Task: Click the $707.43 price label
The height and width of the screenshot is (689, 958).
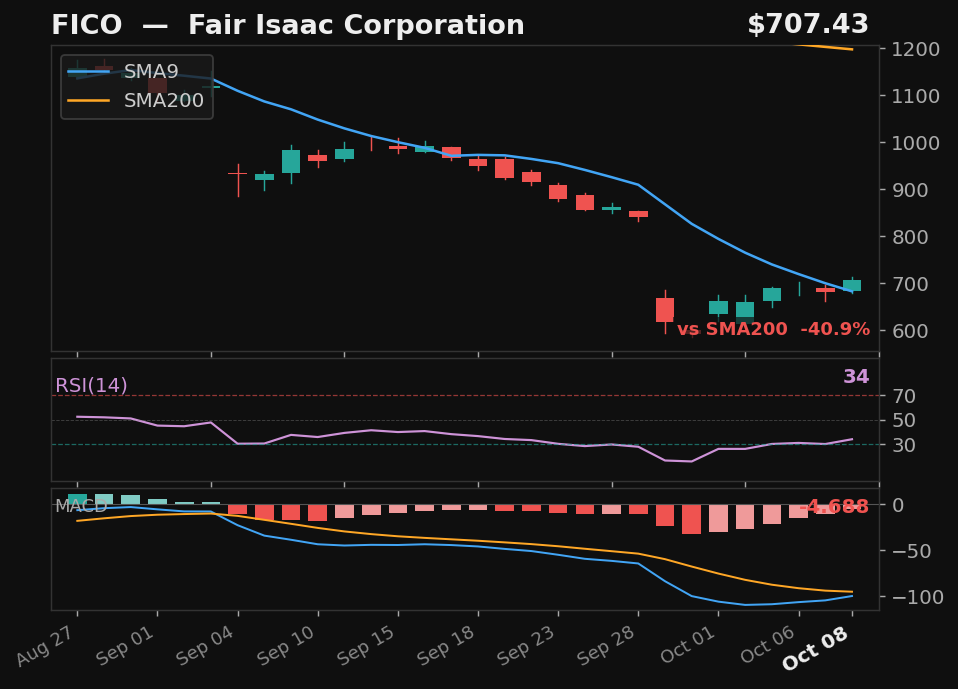Action: tap(808, 25)
